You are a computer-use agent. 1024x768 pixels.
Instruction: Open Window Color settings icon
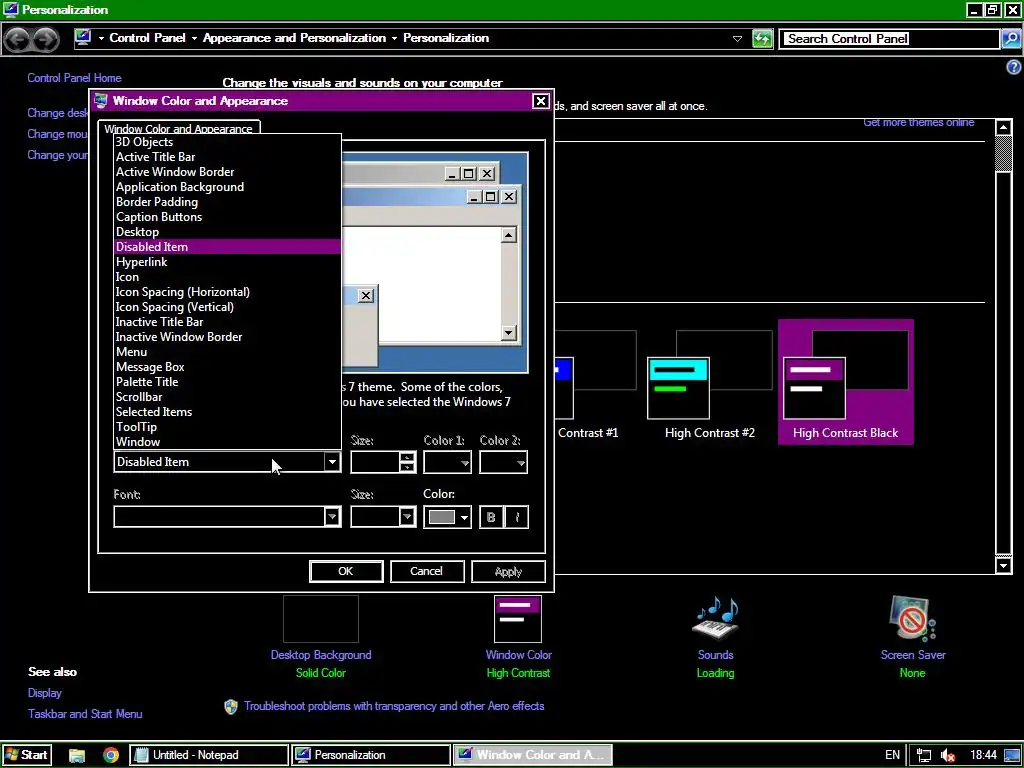pos(518,619)
